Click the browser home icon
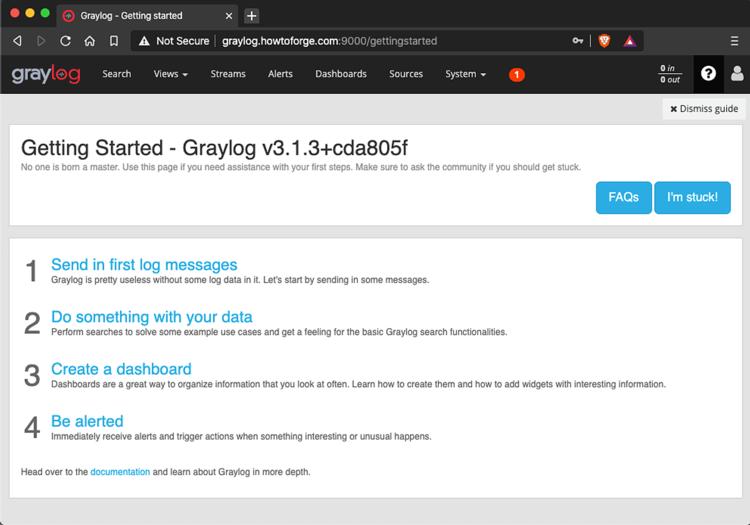 pyautogui.click(x=89, y=41)
